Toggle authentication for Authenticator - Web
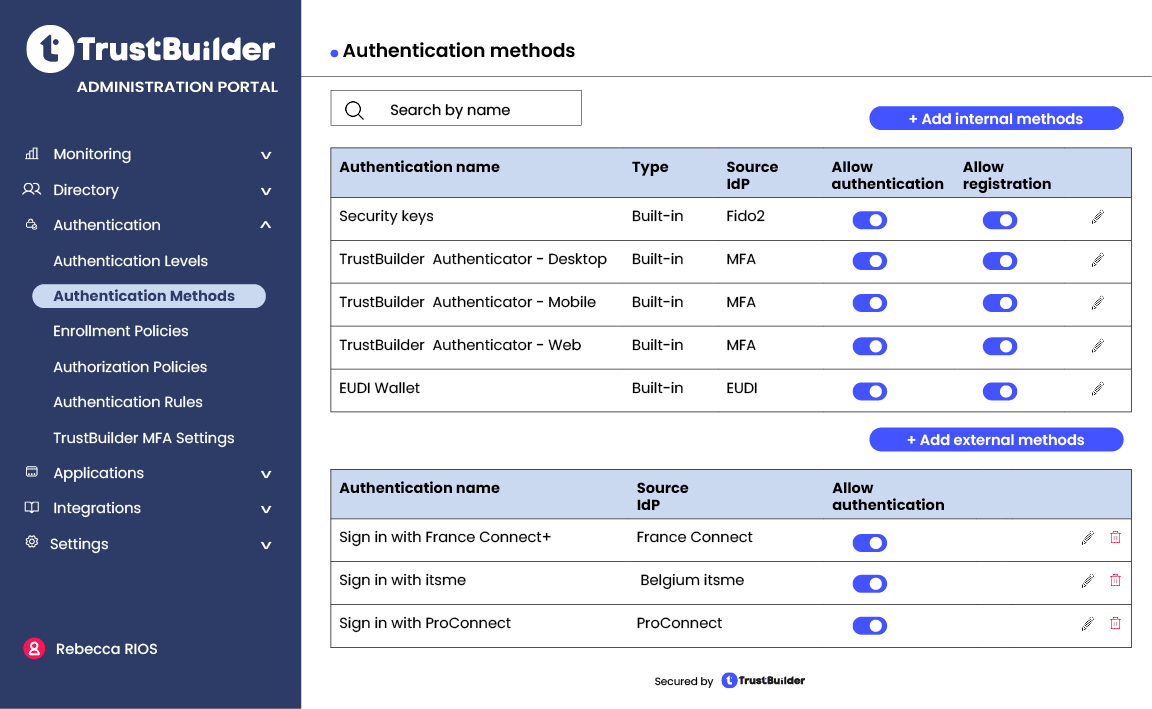This screenshot has width=1152, height=709. coord(870,346)
